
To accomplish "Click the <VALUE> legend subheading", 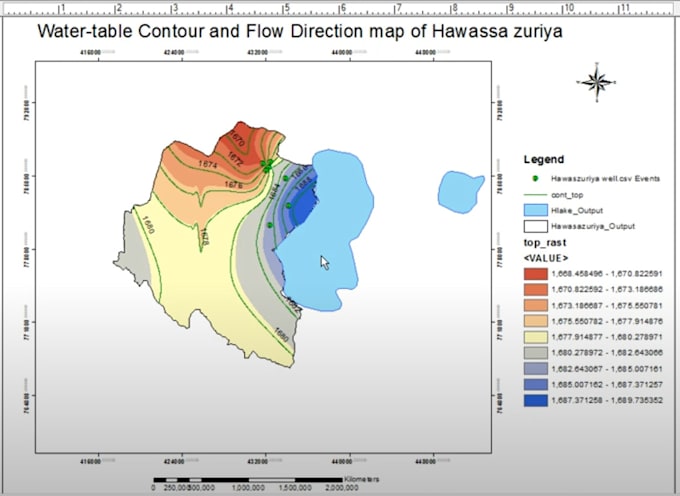I will point(546,258).
